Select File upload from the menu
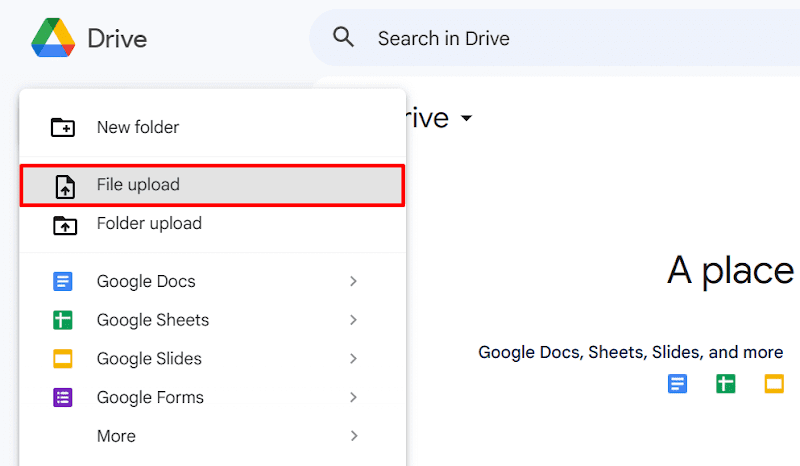Screen dimensions: 800x466 point(138,186)
